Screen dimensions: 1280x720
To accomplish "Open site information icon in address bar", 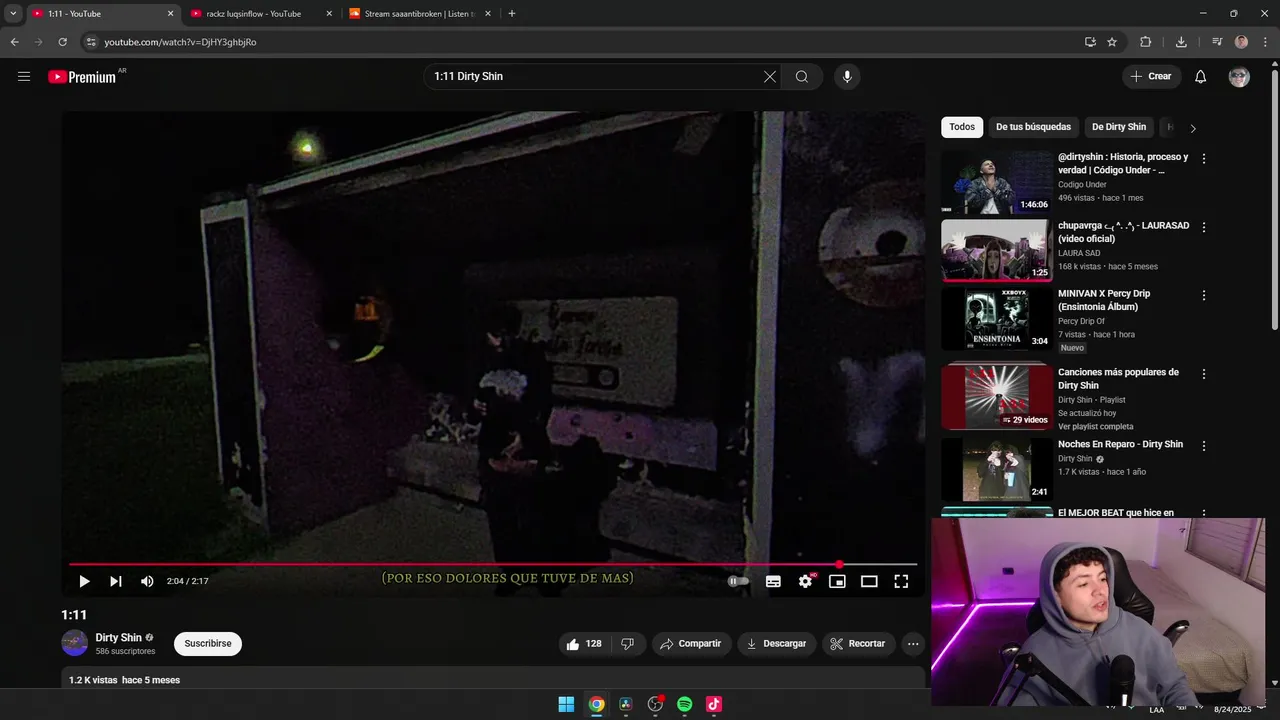I will click(91, 42).
